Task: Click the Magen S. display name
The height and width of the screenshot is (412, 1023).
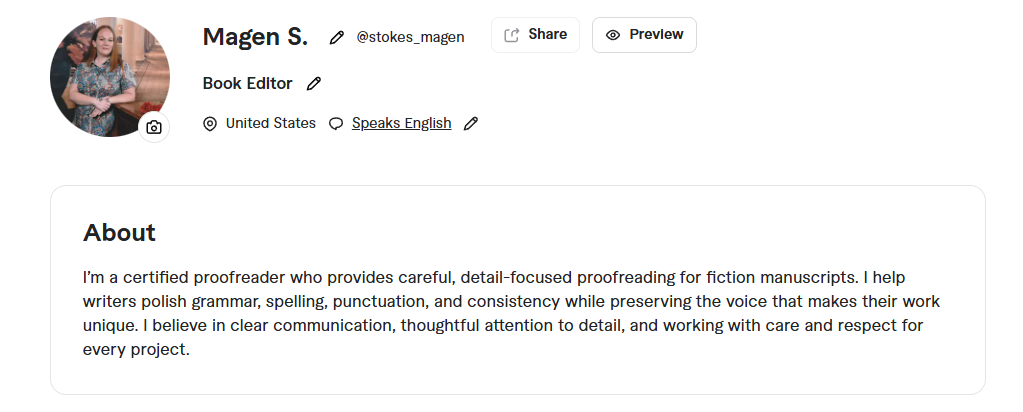Action: (x=255, y=37)
